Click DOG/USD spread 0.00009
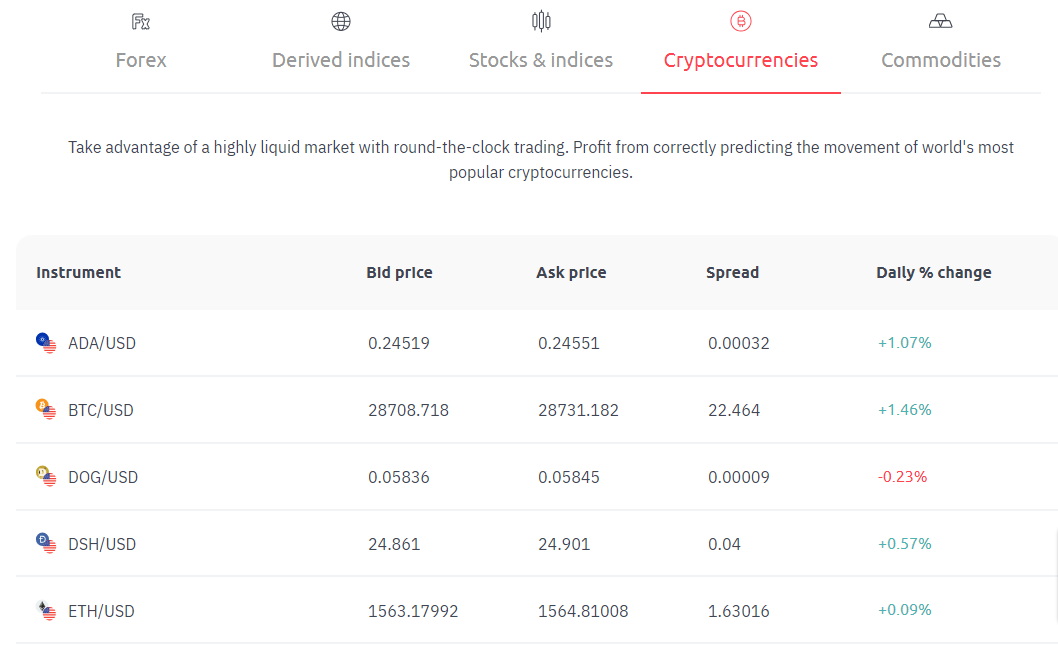 (x=739, y=477)
